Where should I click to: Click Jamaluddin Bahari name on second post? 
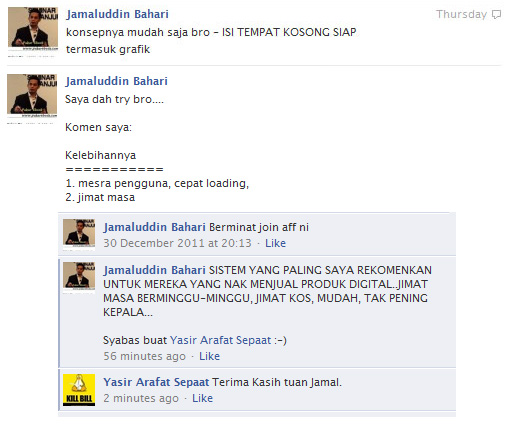(116, 81)
